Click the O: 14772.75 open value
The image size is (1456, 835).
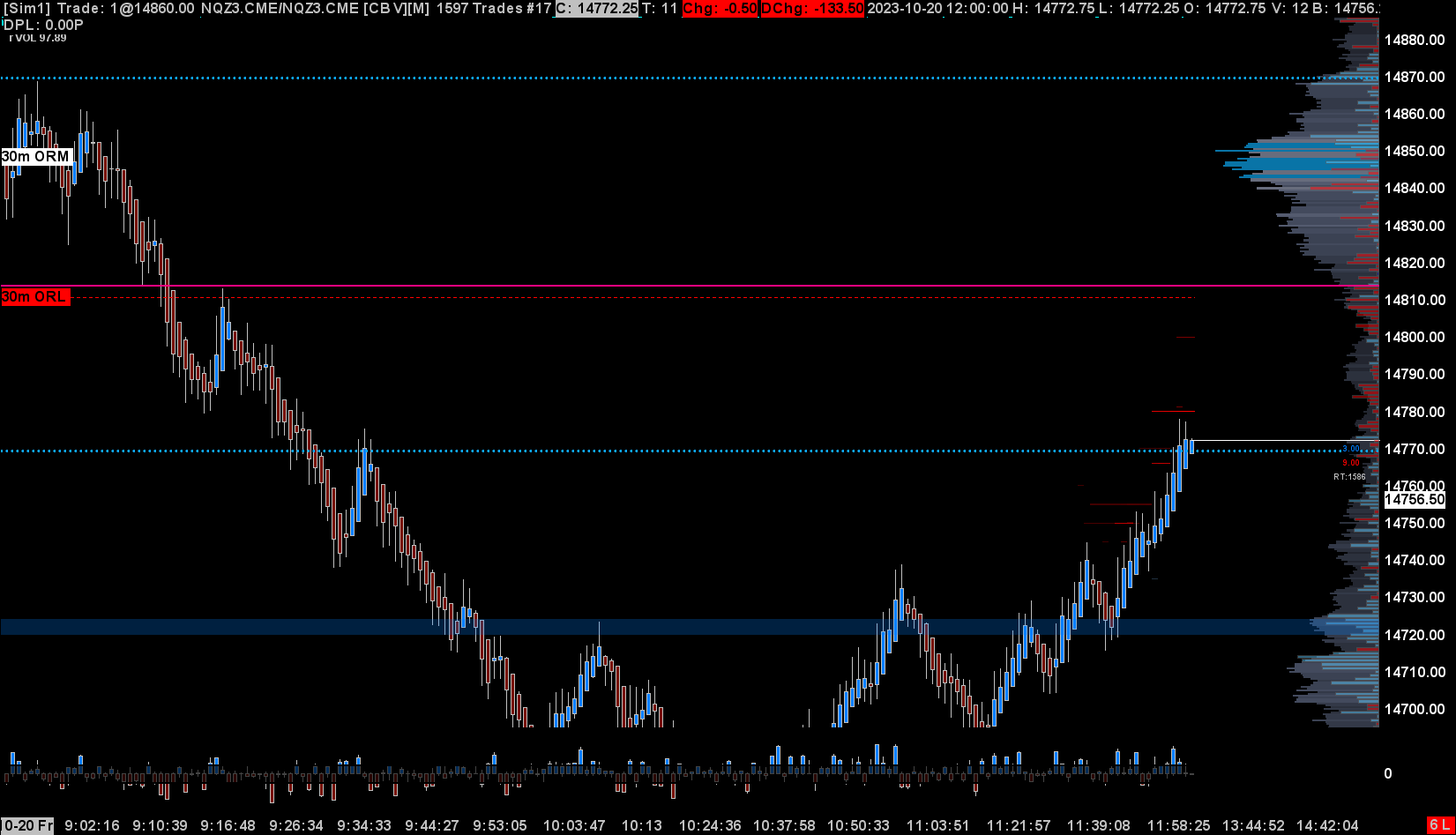1225,9
